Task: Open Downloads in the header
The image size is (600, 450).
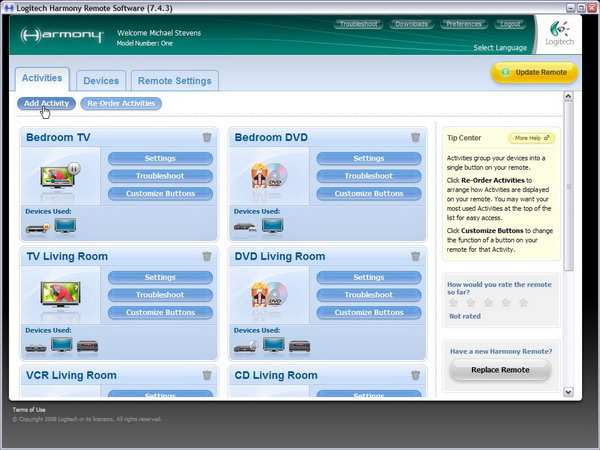Action: 411,24
